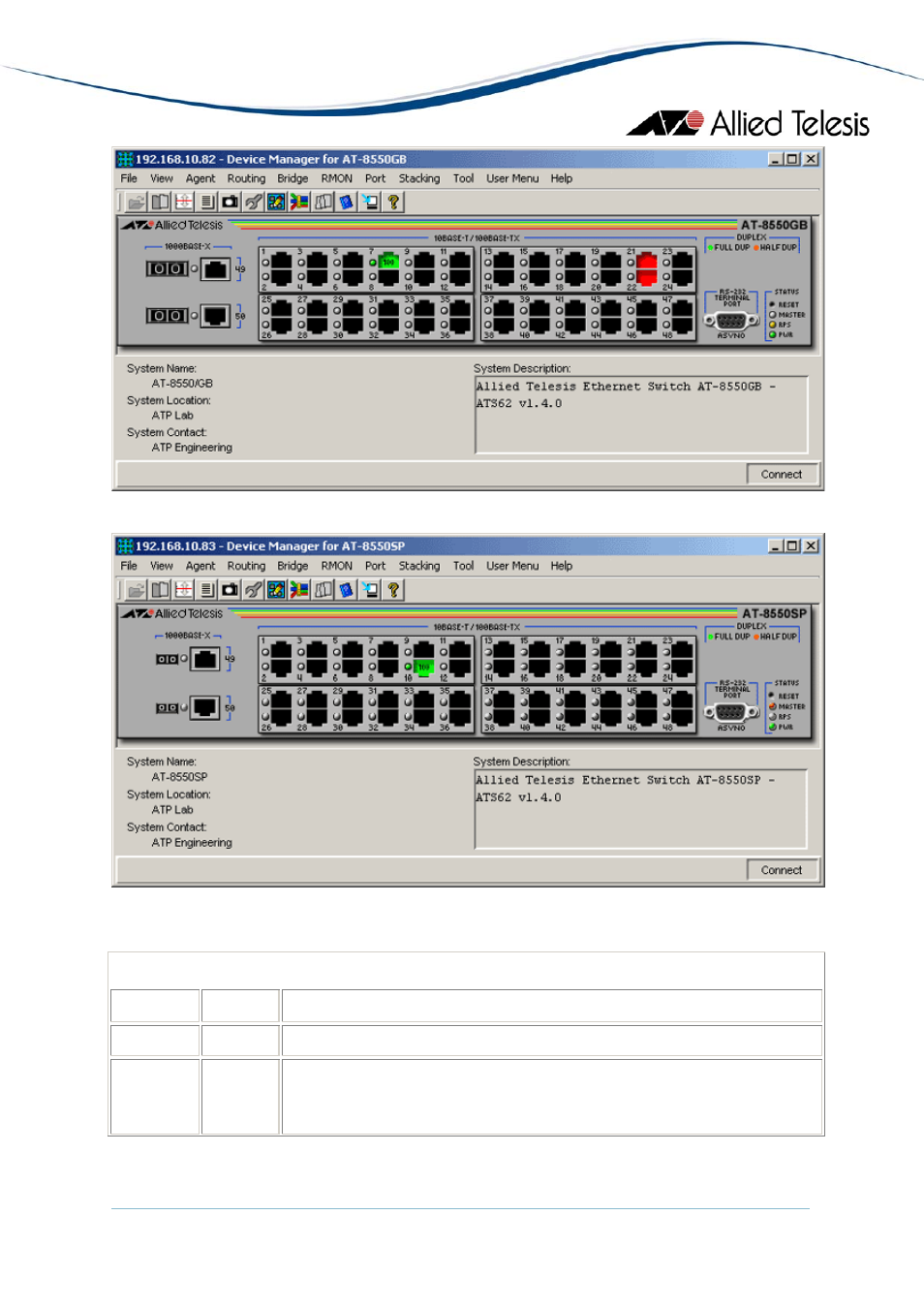The height and width of the screenshot is (1308, 924).
Task: Click text list icon in AT-8550GB toolbar
Action: pyautogui.click(x=206, y=202)
